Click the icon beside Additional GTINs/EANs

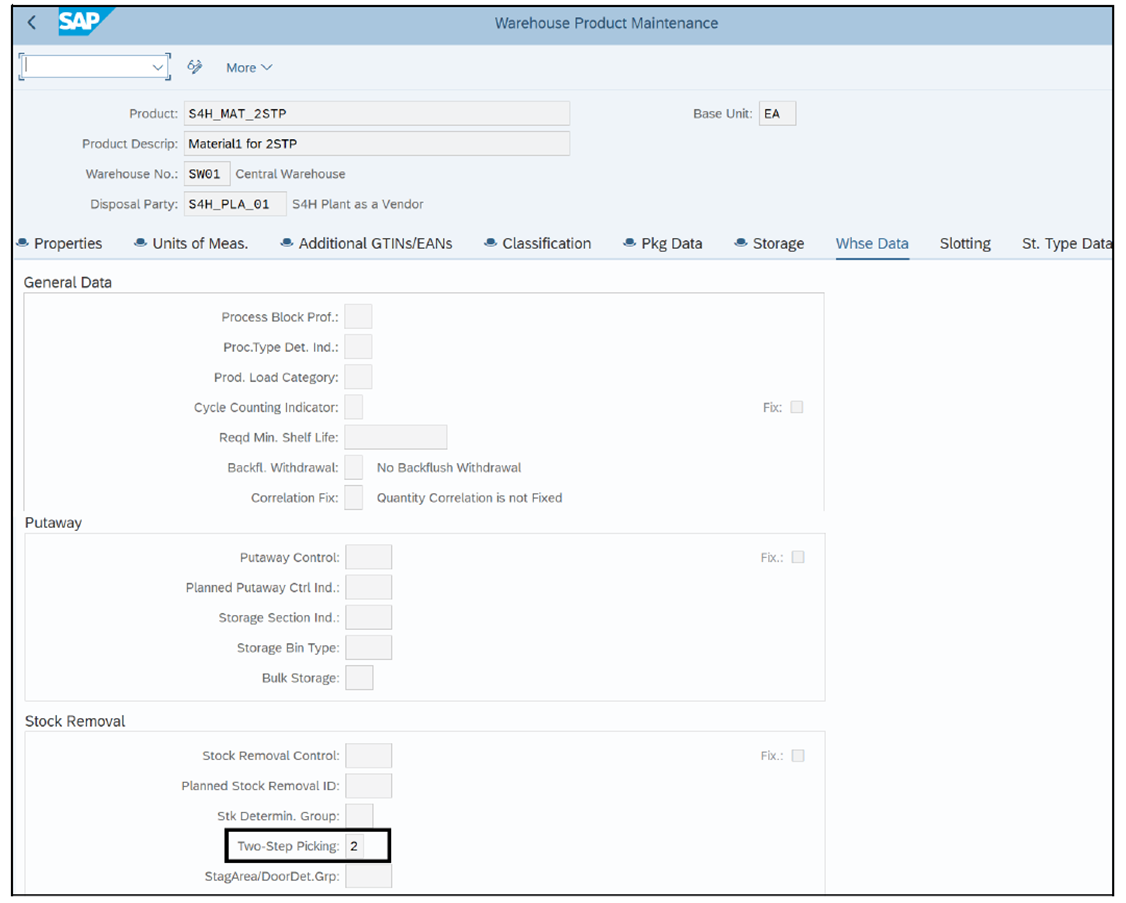tap(285, 242)
